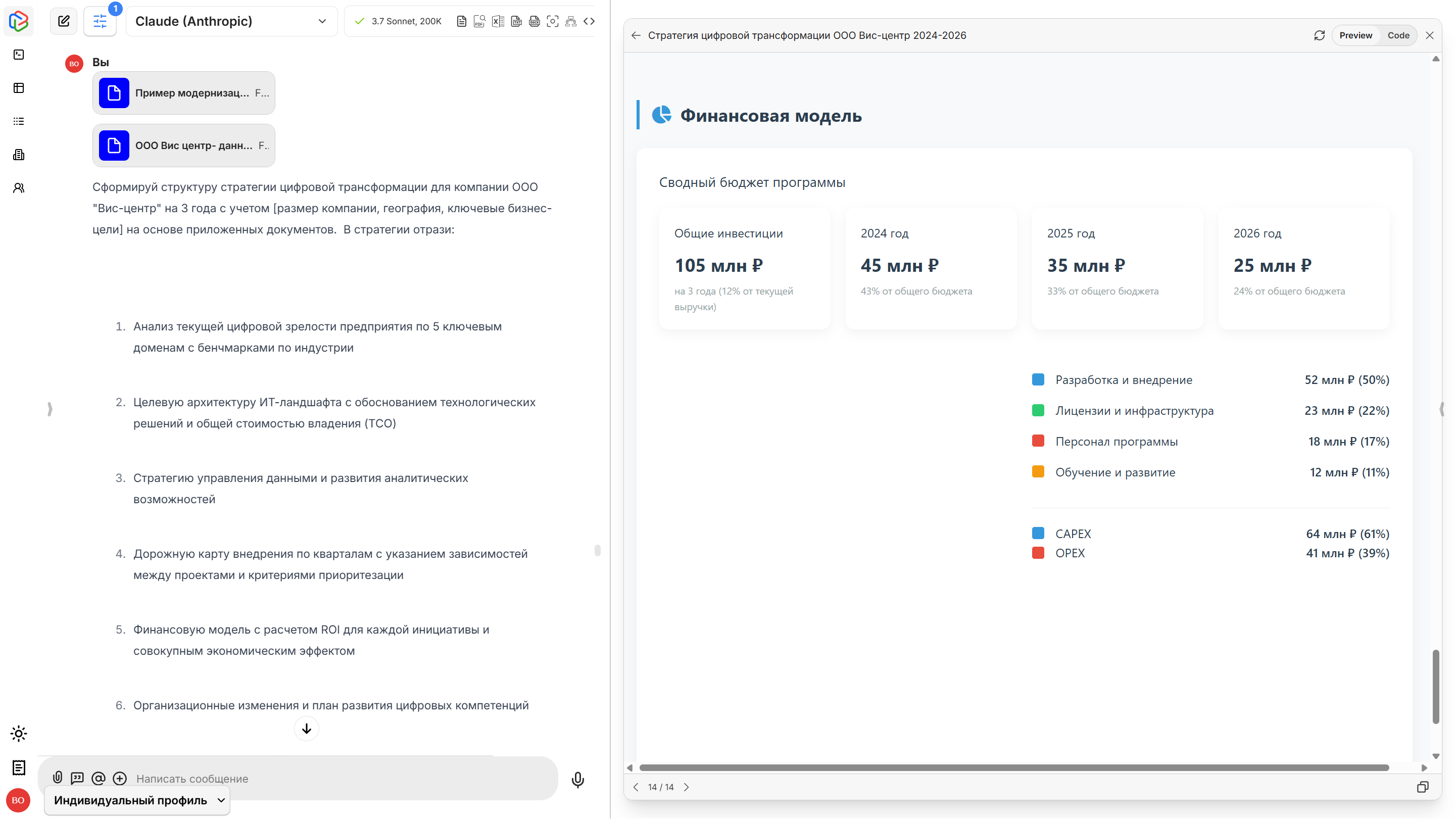This screenshot has height=819, width=1456.
Task: Click the '35 млн ₽' value for 2025
Action: click(1086, 265)
